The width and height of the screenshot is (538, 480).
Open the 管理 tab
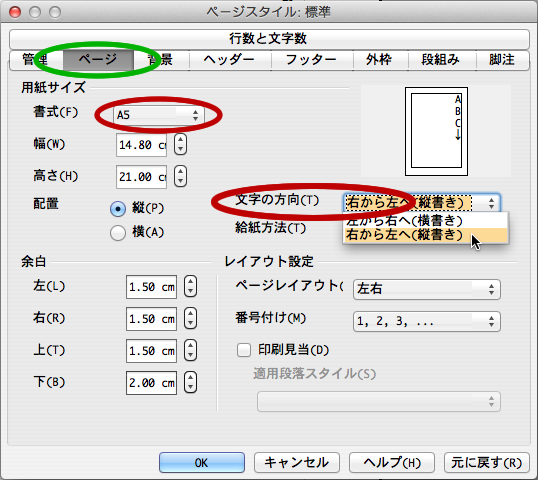[36, 60]
